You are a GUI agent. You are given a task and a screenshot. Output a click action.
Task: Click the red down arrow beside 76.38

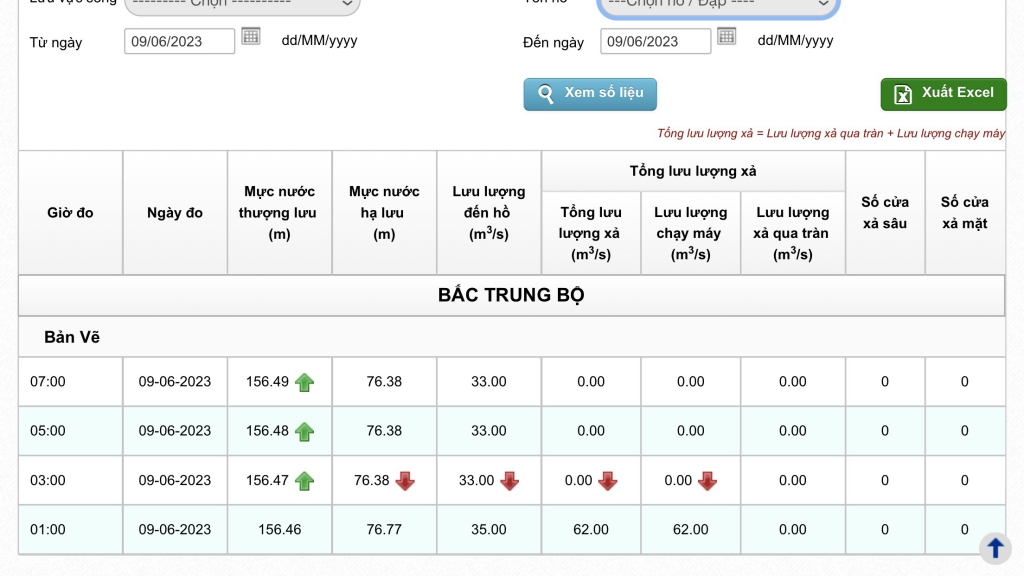point(405,481)
